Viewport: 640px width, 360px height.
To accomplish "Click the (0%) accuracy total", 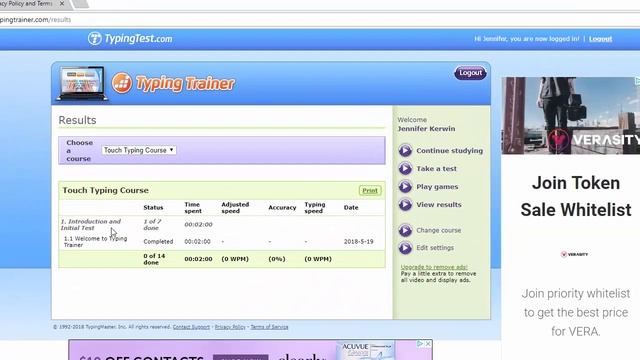I will 277,259.
